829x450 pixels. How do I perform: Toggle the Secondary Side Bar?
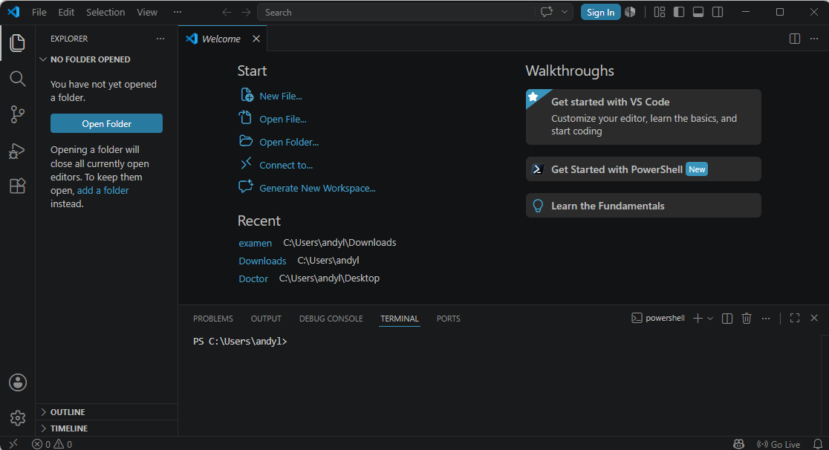tap(717, 12)
